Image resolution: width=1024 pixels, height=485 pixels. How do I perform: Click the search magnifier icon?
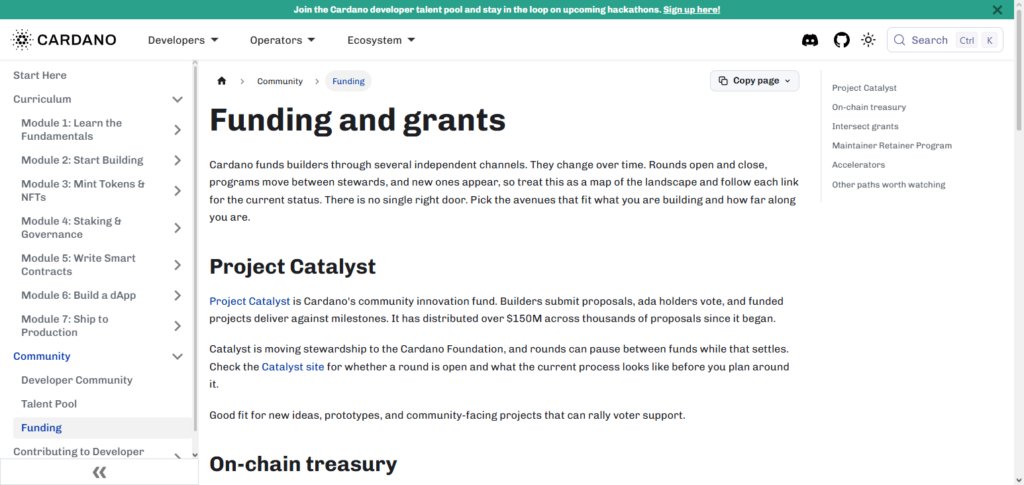coord(899,40)
